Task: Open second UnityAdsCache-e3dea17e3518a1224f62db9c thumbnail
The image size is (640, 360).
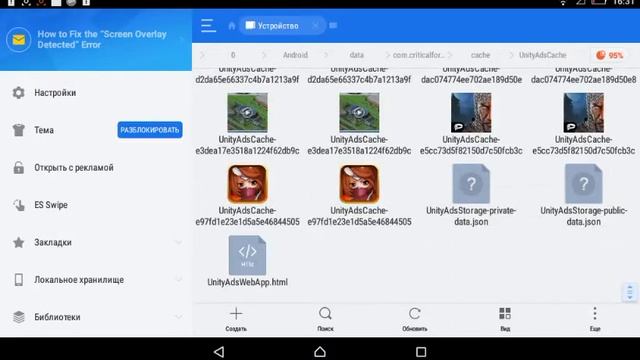Action: tap(359, 113)
